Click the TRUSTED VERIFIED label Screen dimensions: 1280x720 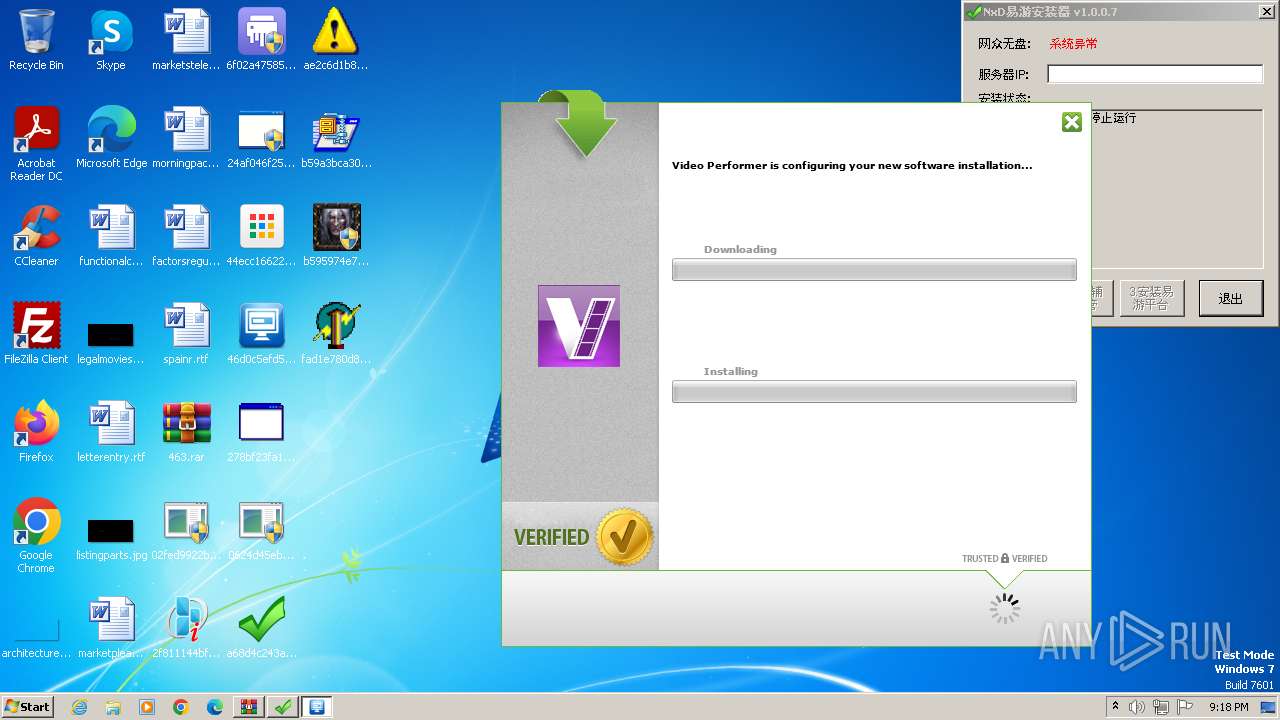(1005, 559)
